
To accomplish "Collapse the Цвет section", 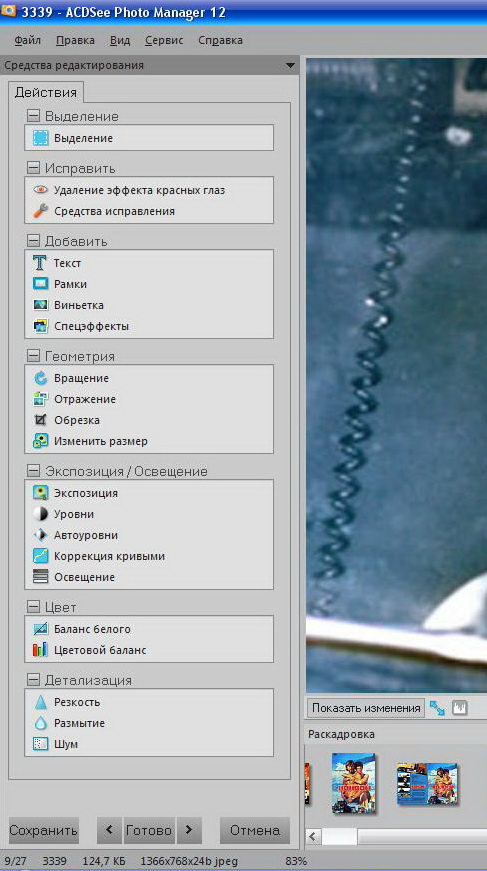I will pos(34,607).
